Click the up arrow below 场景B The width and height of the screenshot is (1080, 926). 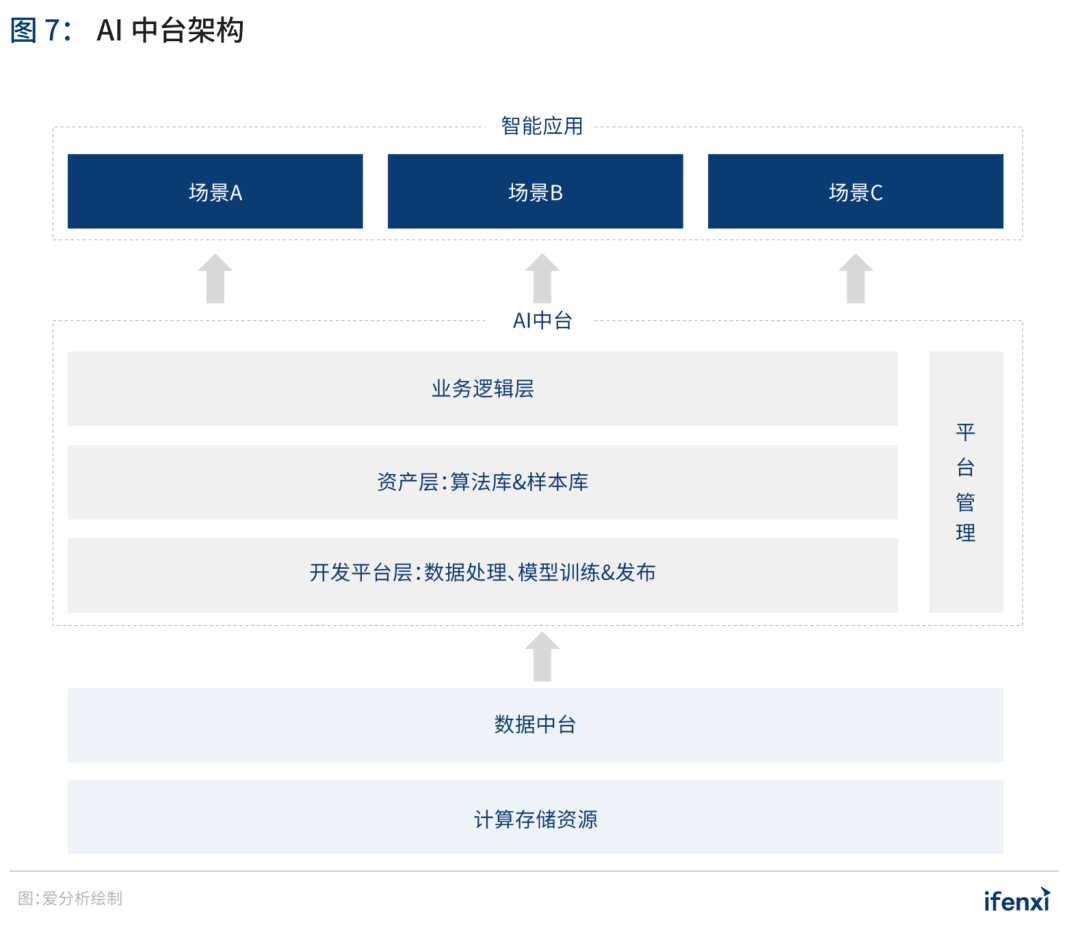[542, 278]
